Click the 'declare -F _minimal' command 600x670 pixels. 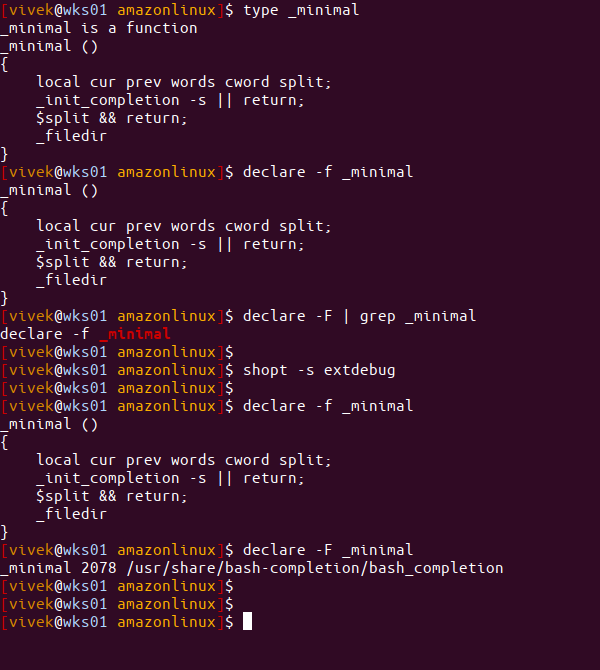(x=328, y=550)
